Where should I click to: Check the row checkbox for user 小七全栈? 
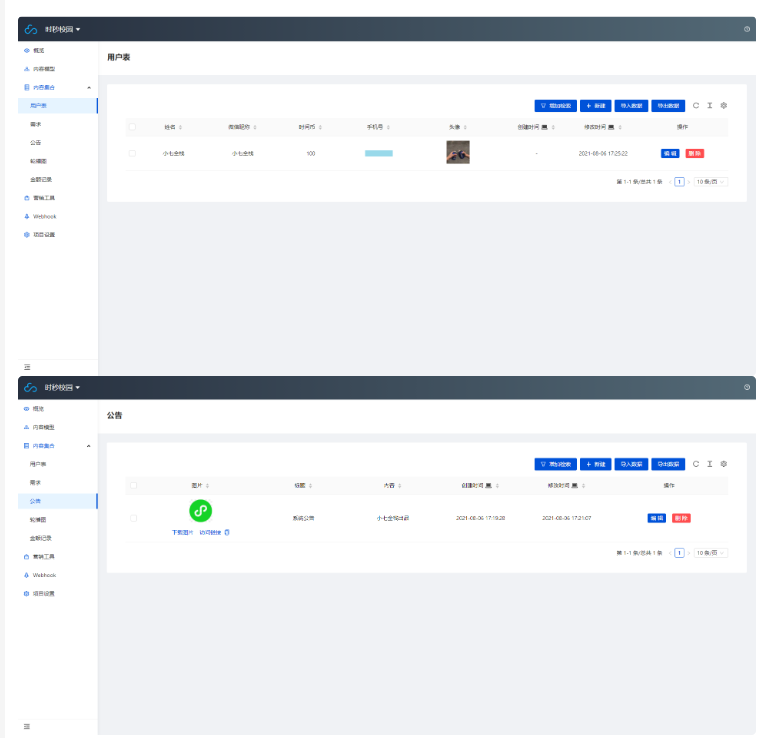[x=132, y=153]
